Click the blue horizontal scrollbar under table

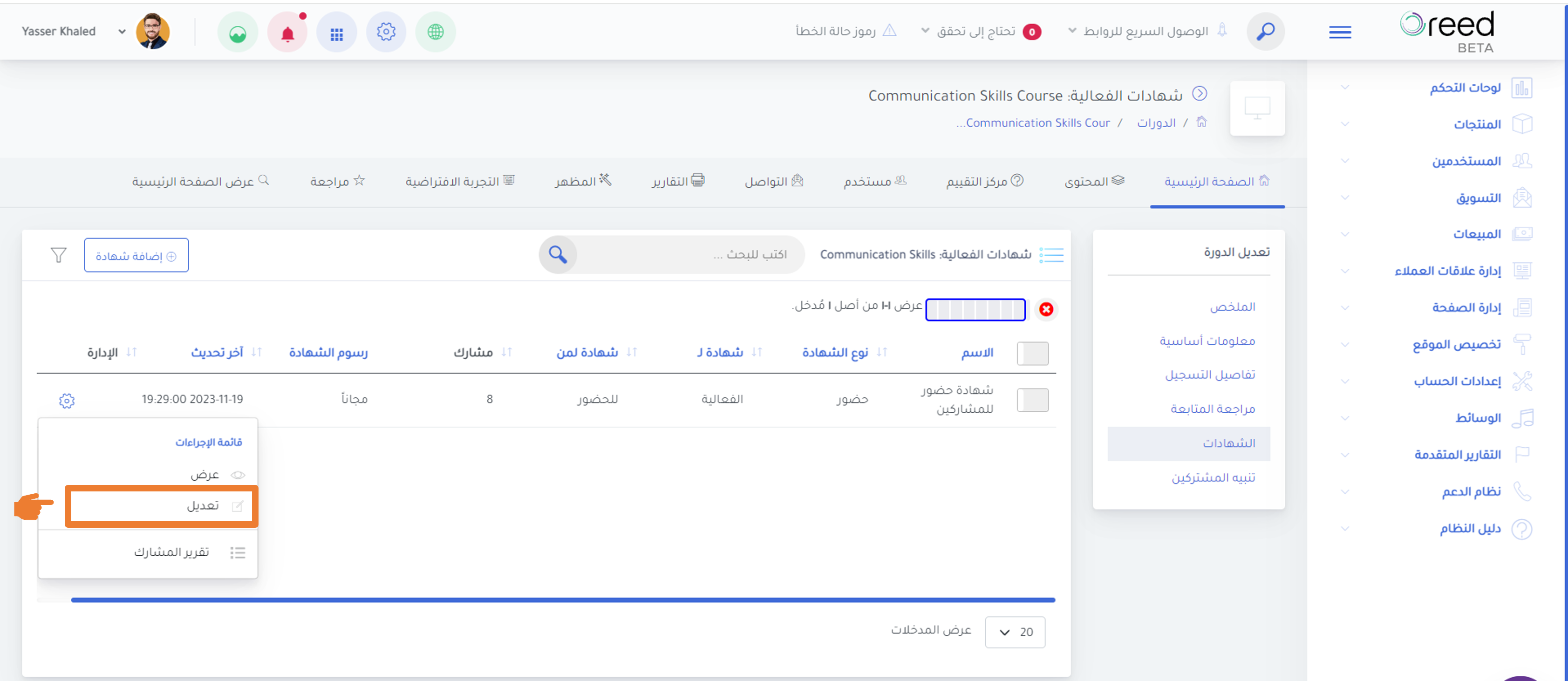click(x=562, y=600)
